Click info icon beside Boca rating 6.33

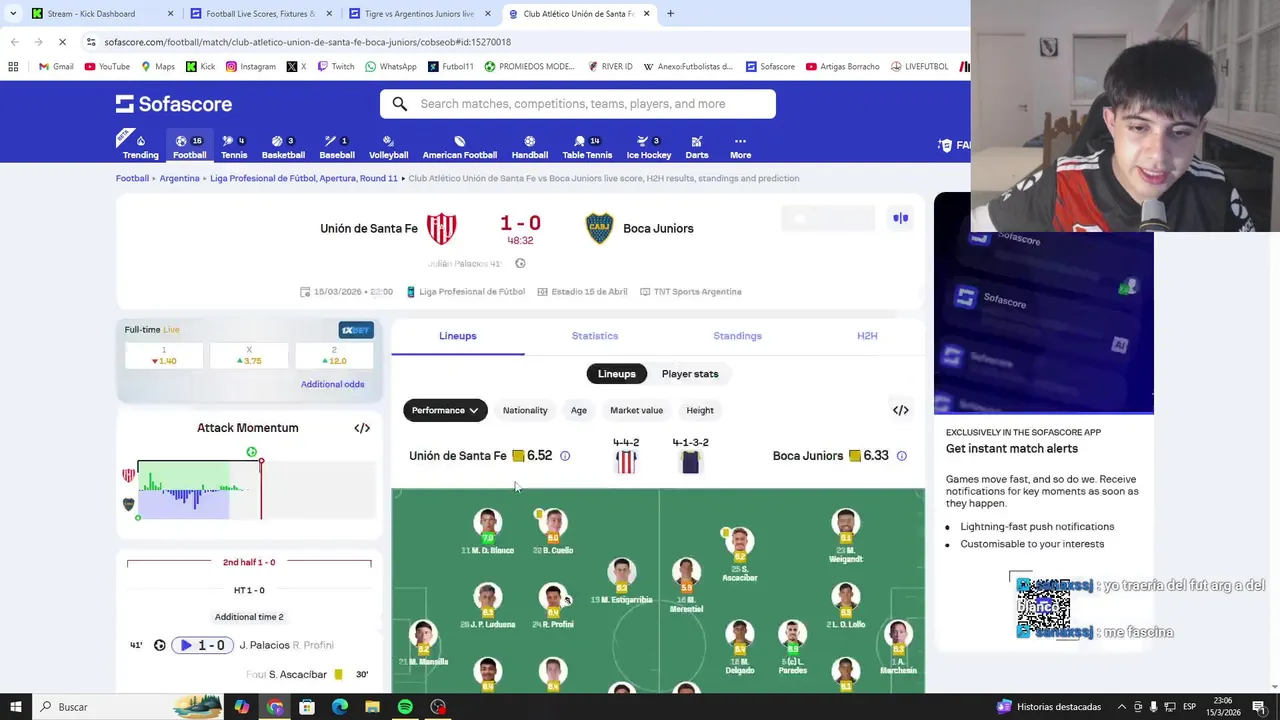[x=901, y=456]
